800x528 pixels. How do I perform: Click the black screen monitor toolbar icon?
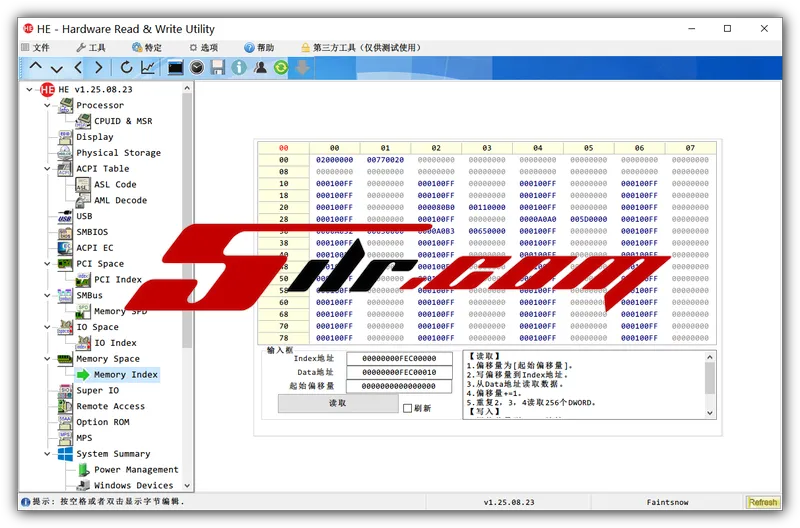(175, 67)
